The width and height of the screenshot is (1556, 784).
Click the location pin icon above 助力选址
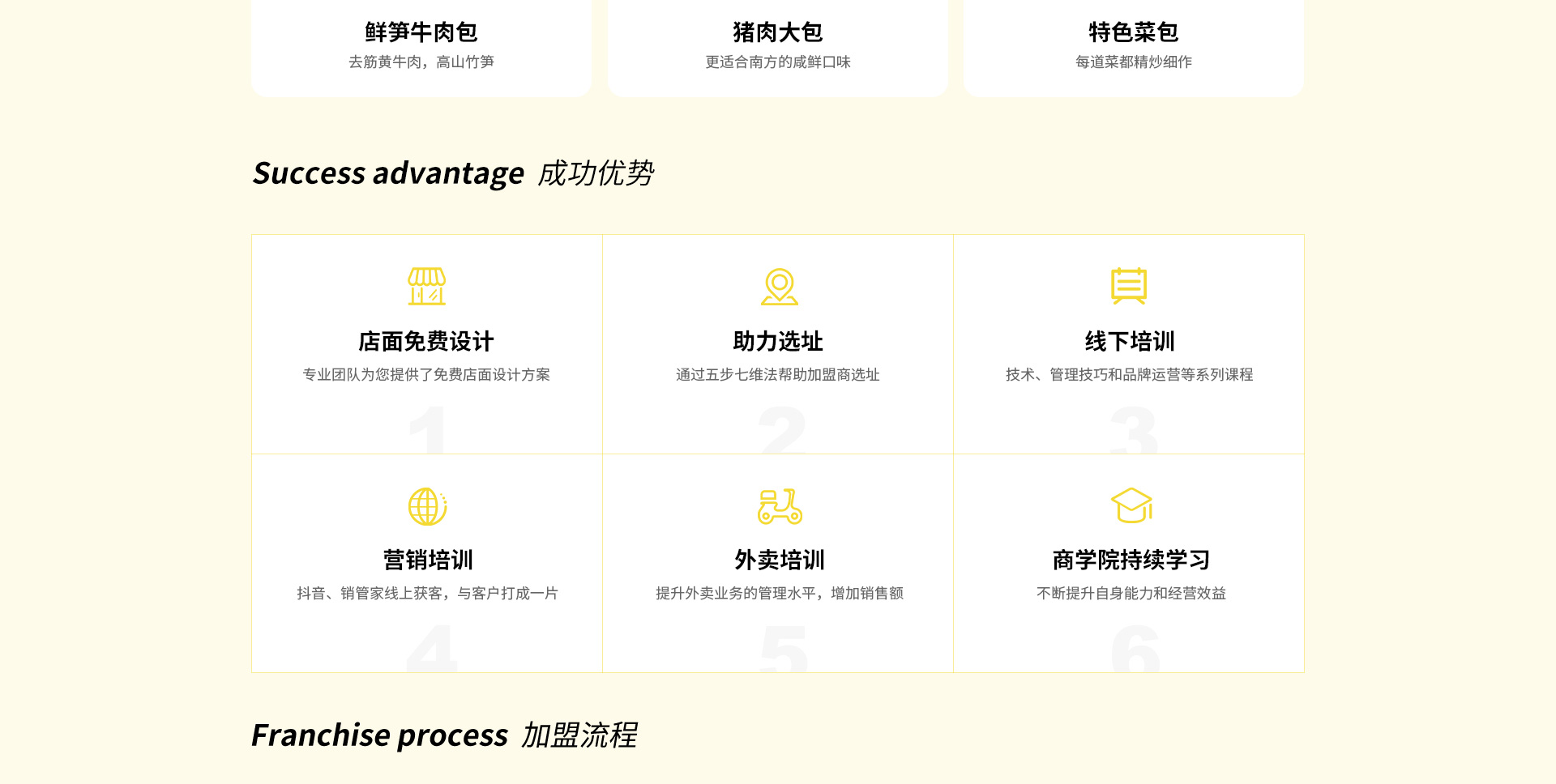point(779,286)
